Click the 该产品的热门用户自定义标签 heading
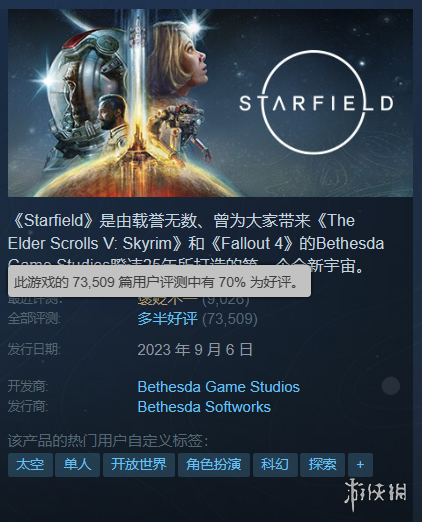Viewport: 422px width, 522px height. tap(108, 441)
